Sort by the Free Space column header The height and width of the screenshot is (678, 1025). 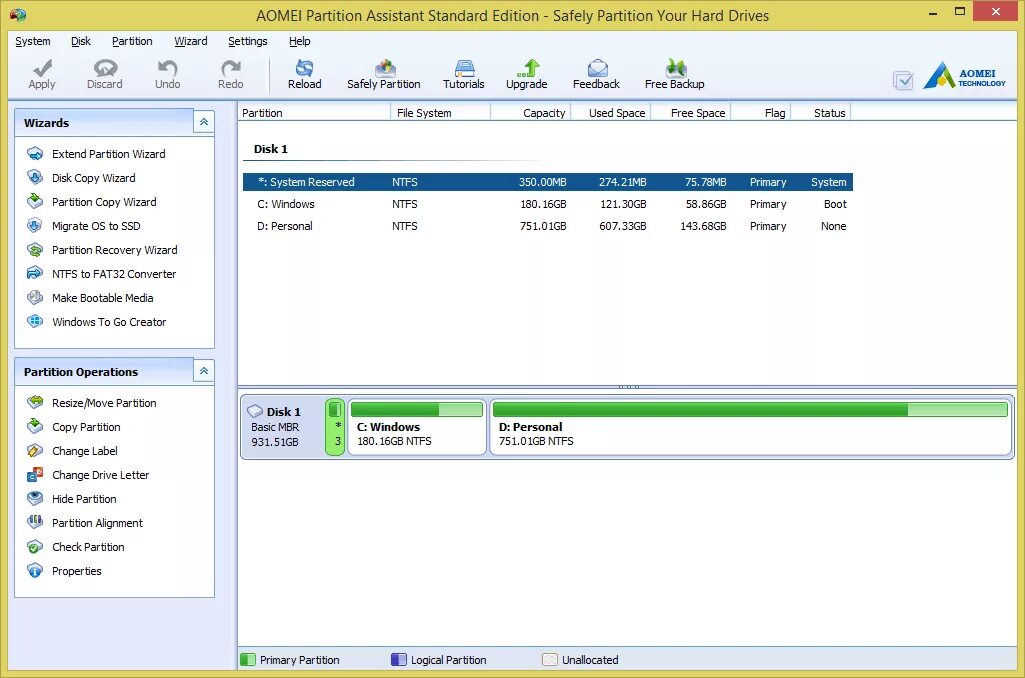(691, 112)
